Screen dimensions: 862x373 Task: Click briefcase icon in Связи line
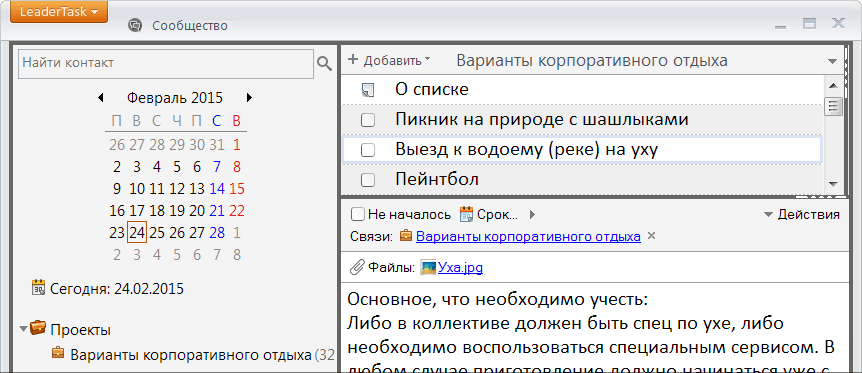pyautogui.click(x=406, y=235)
